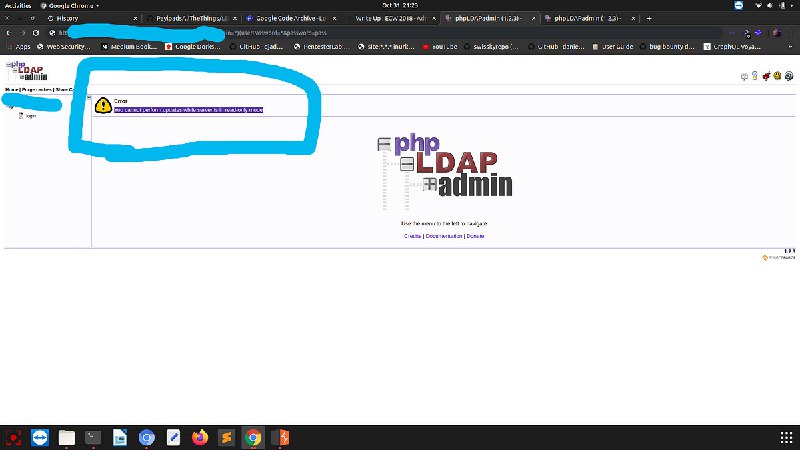The width and height of the screenshot is (800, 450).
Task: Click the browser back button
Action: (x=9, y=33)
